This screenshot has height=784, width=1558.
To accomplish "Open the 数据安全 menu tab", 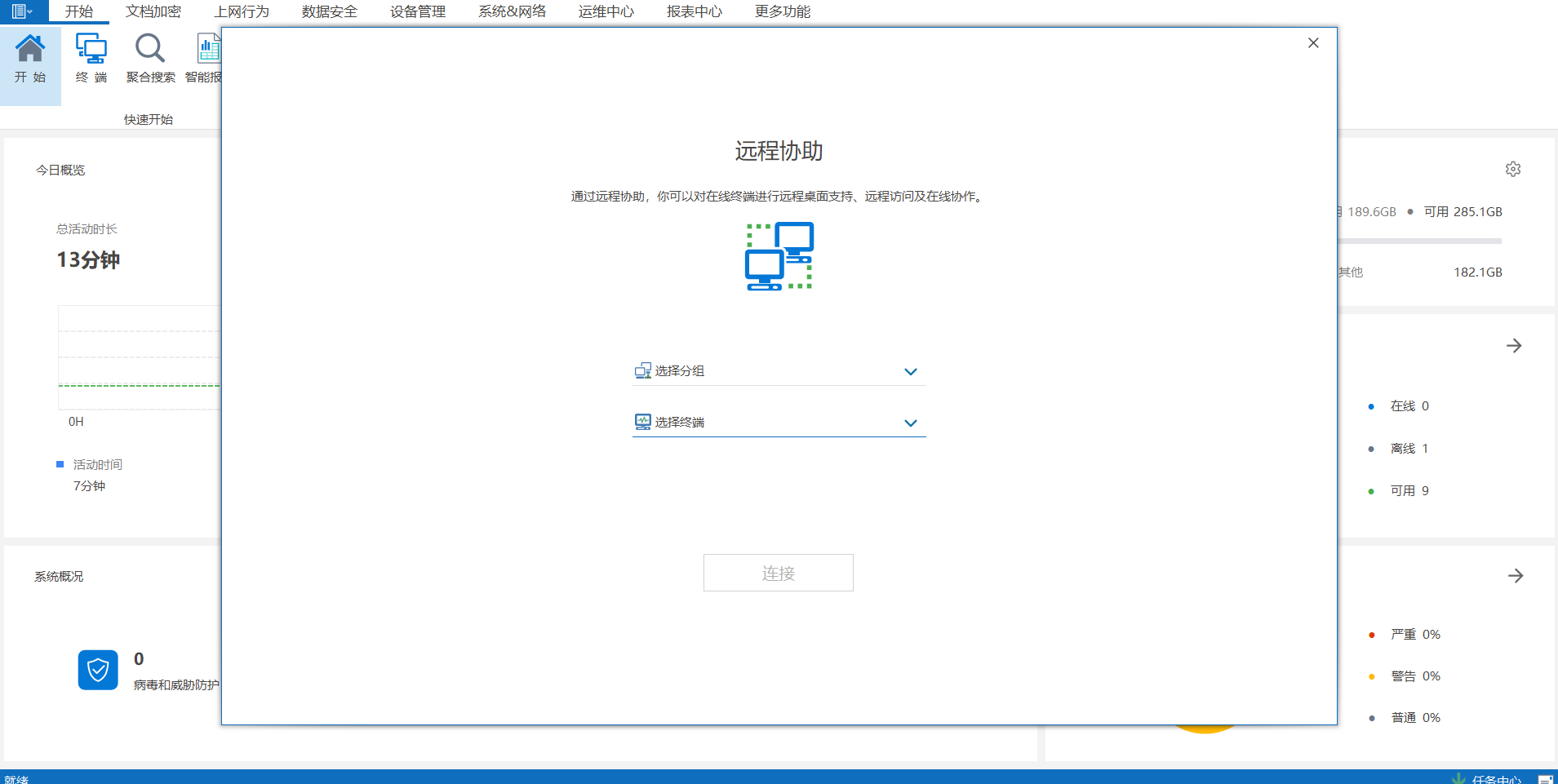I will pyautogui.click(x=329, y=11).
